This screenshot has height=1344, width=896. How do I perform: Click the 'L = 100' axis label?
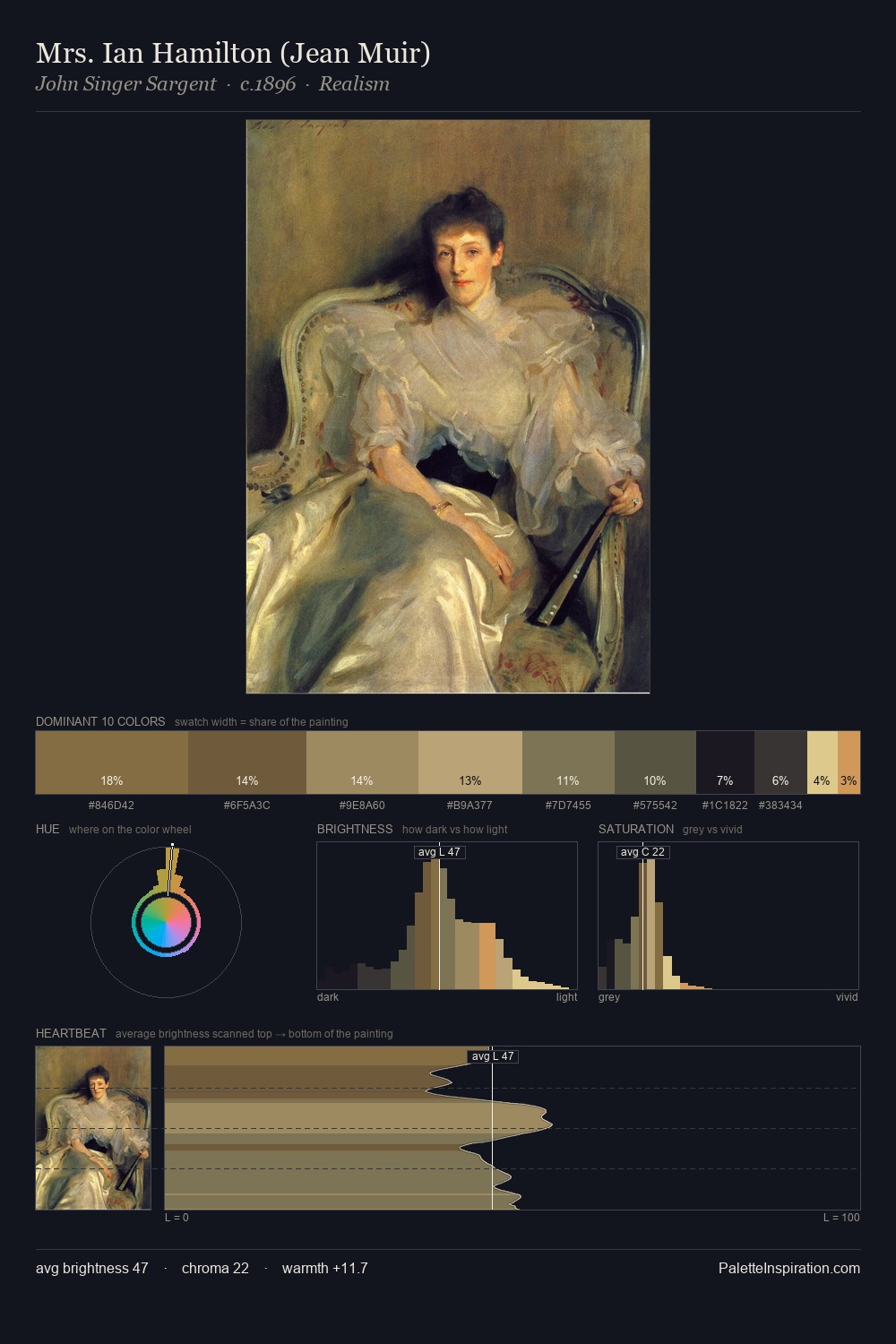pyautogui.click(x=841, y=1218)
